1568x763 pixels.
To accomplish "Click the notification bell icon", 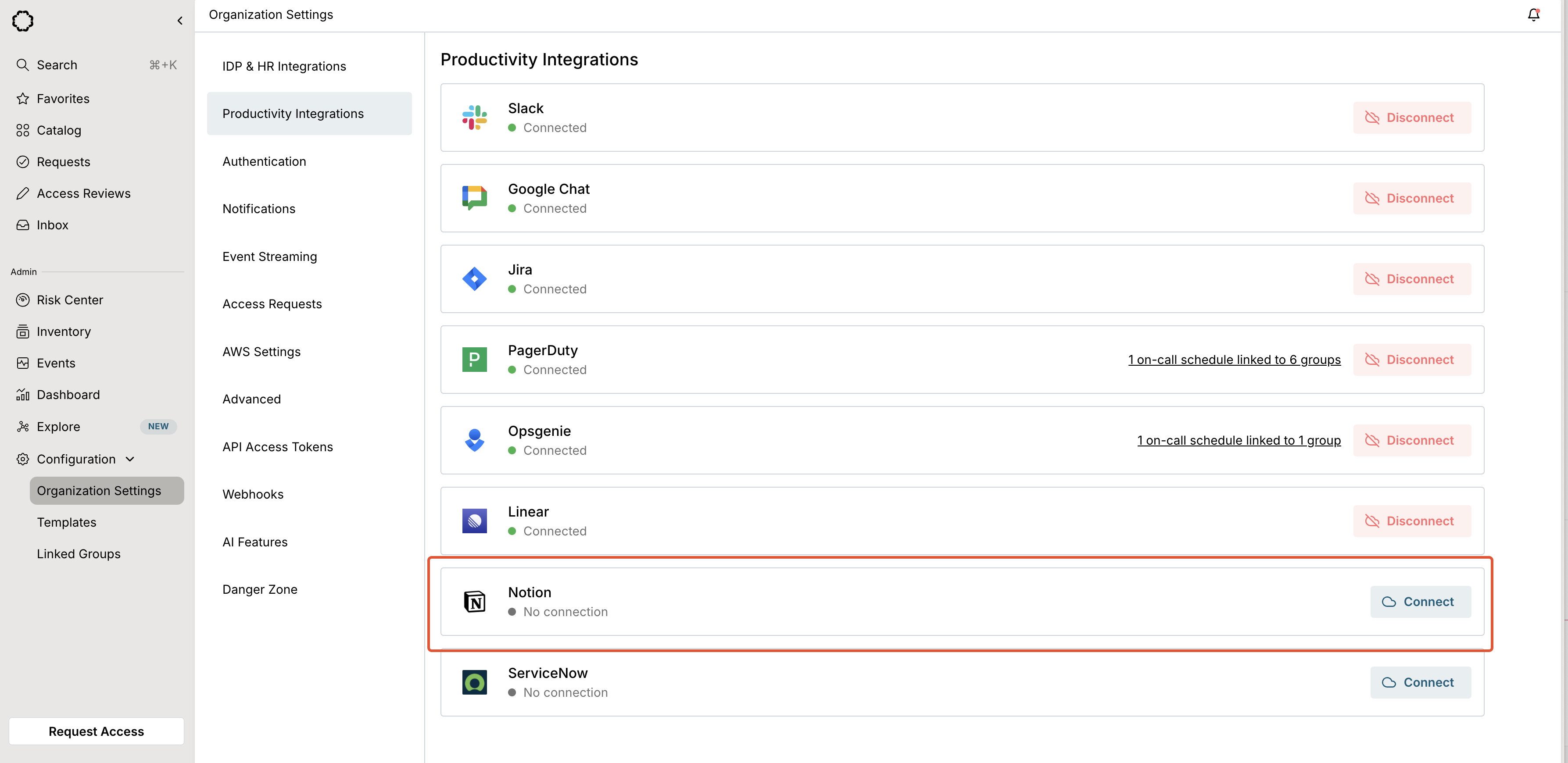I will click(1533, 14).
